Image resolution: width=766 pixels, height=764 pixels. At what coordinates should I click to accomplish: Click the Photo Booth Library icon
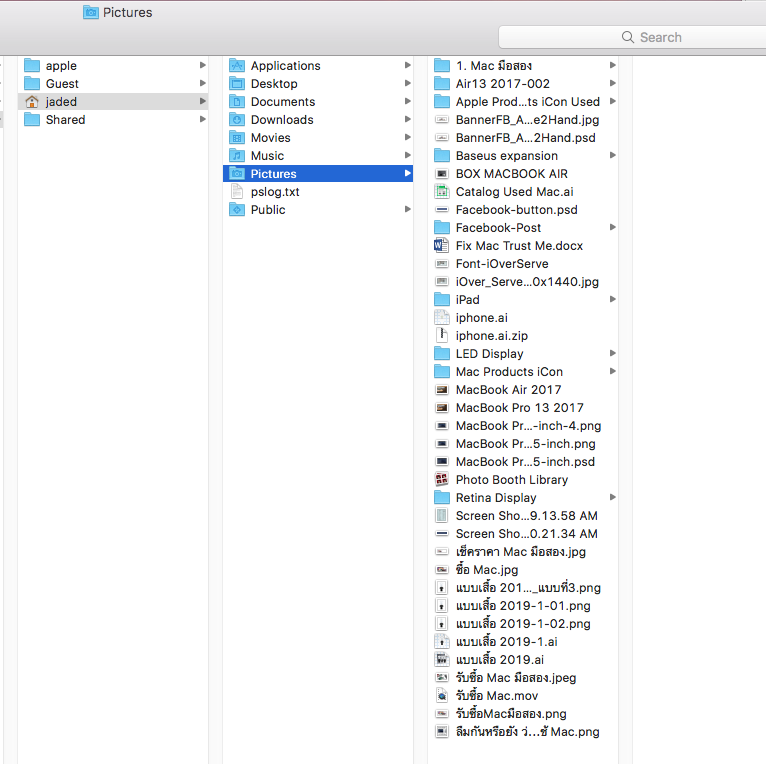pyautogui.click(x=442, y=479)
